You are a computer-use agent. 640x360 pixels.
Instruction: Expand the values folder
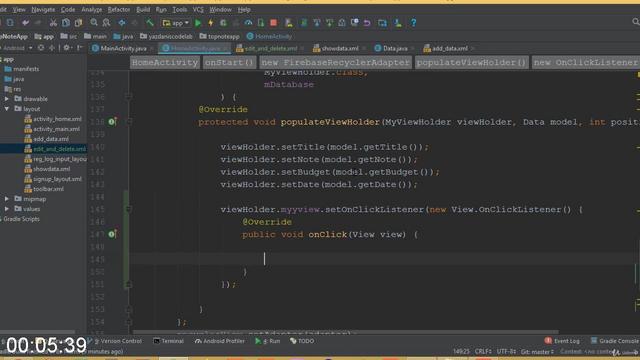(x=7, y=209)
